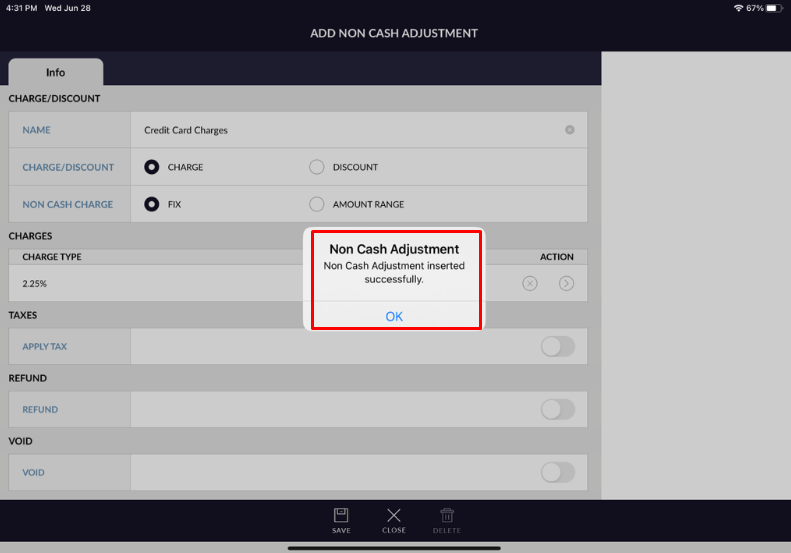Image resolution: width=791 pixels, height=553 pixels.
Task: Click the Charge Type column header
Action: (52, 257)
